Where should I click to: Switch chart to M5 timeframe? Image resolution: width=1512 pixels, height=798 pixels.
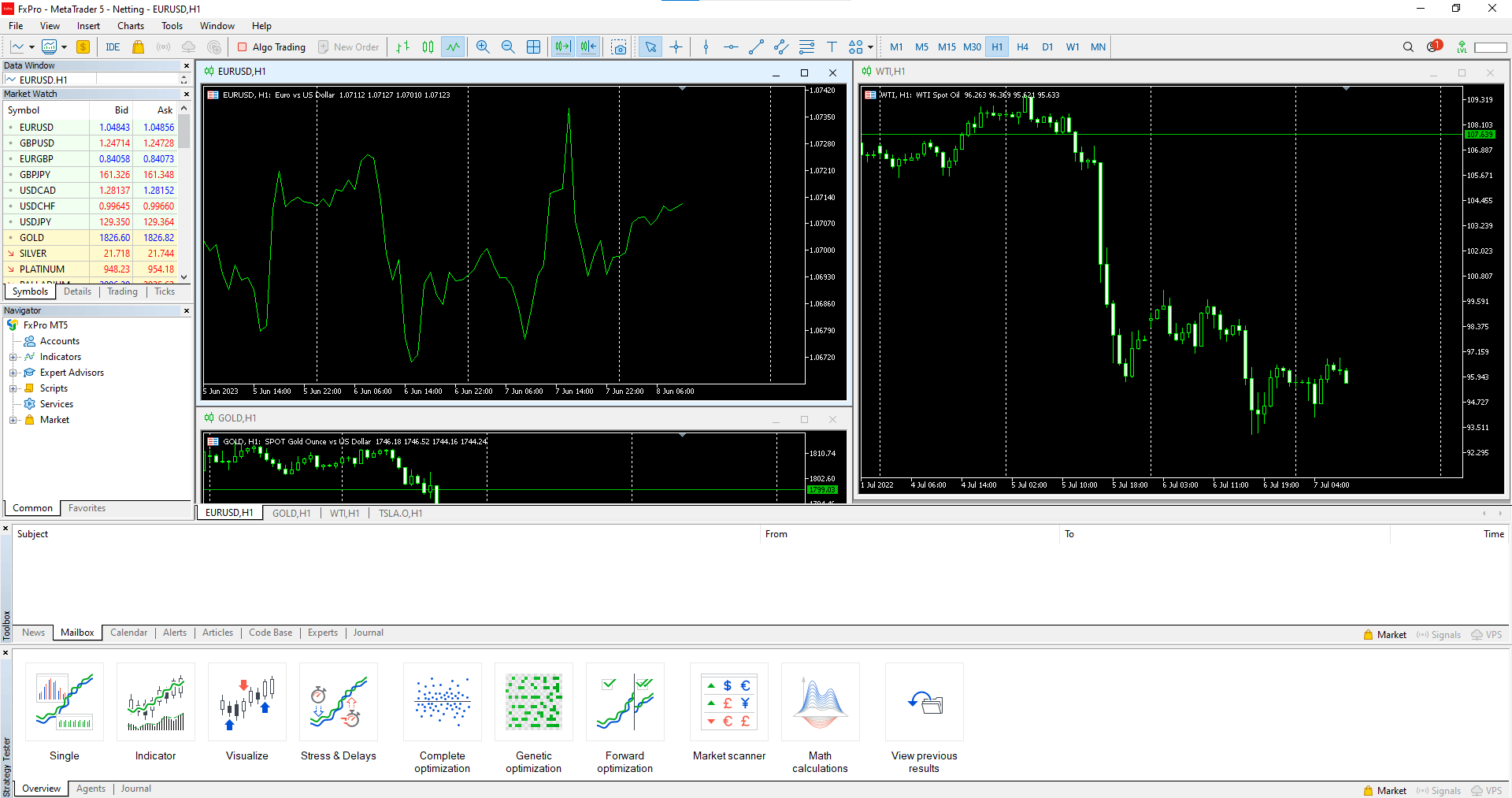921,46
